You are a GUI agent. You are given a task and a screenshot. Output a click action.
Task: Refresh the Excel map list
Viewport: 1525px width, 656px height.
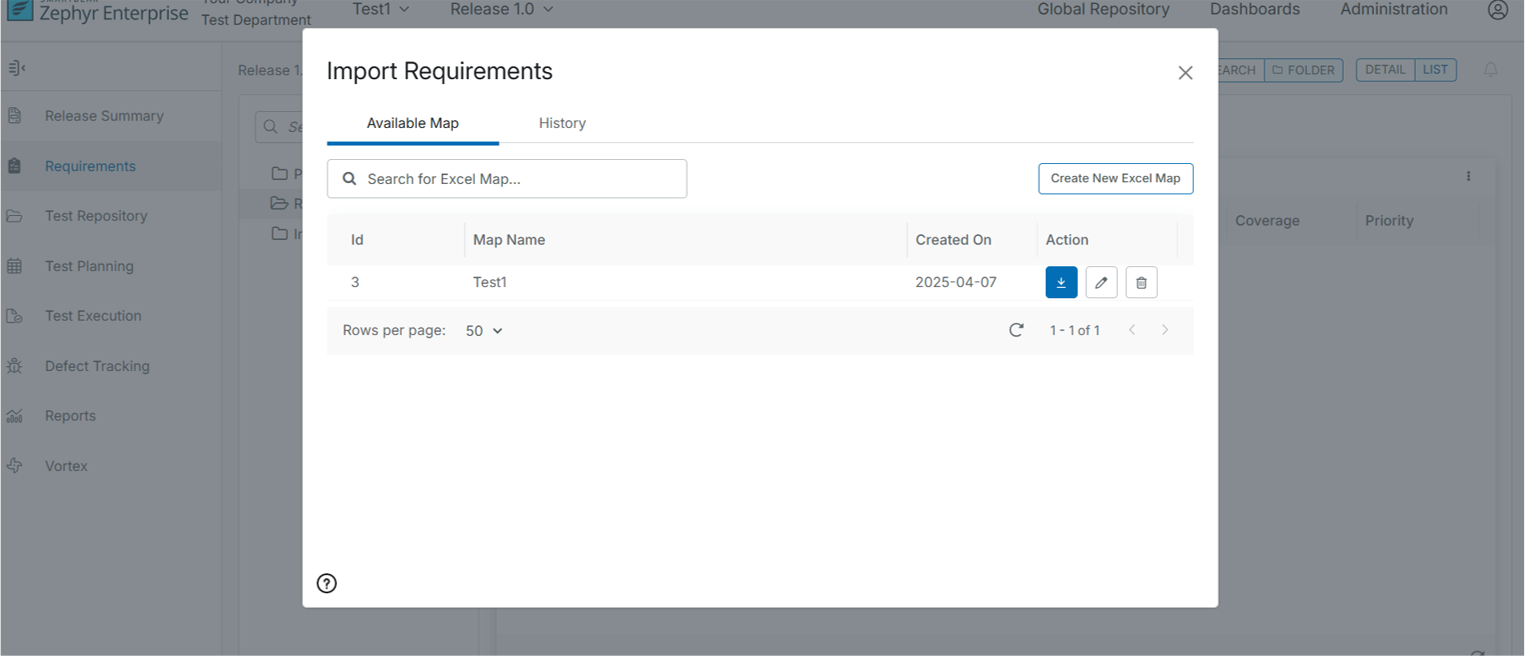click(1016, 330)
